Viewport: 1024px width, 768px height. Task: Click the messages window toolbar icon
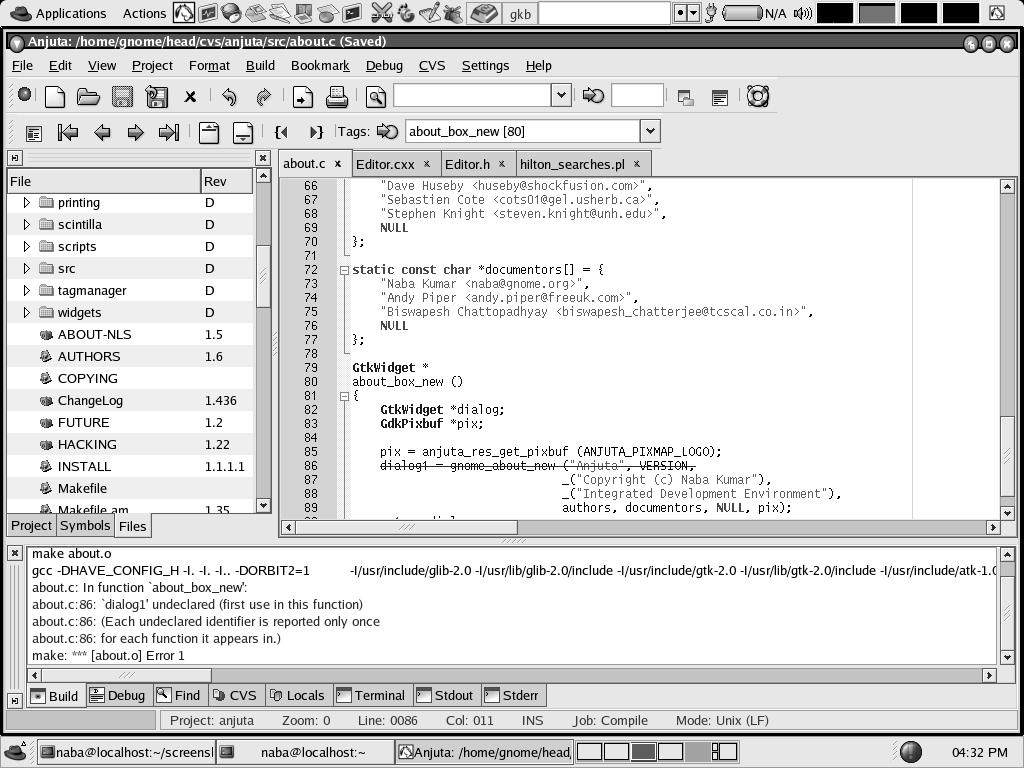(x=720, y=98)
